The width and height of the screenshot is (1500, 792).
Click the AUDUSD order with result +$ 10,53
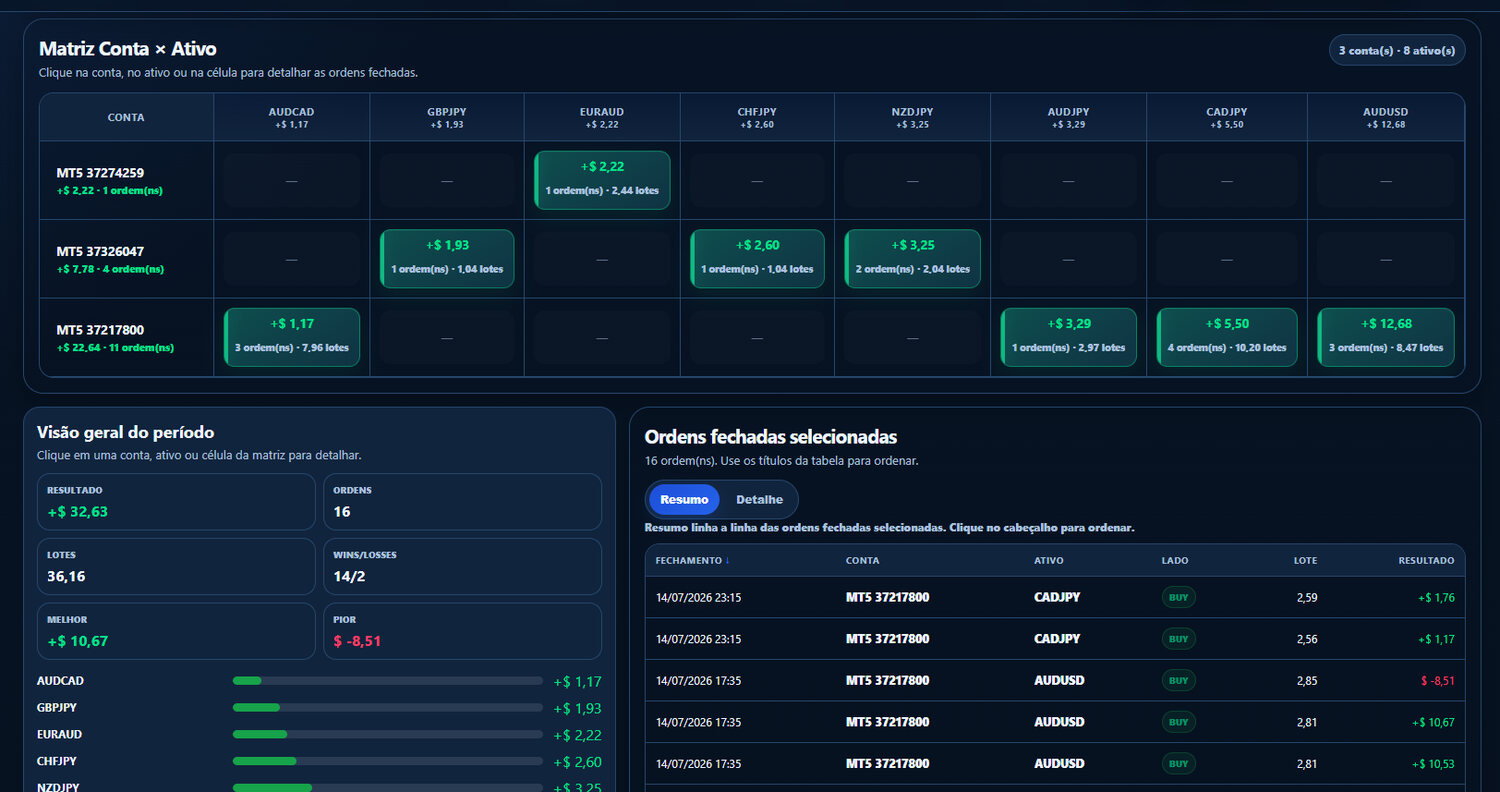tap(1055, 763)
